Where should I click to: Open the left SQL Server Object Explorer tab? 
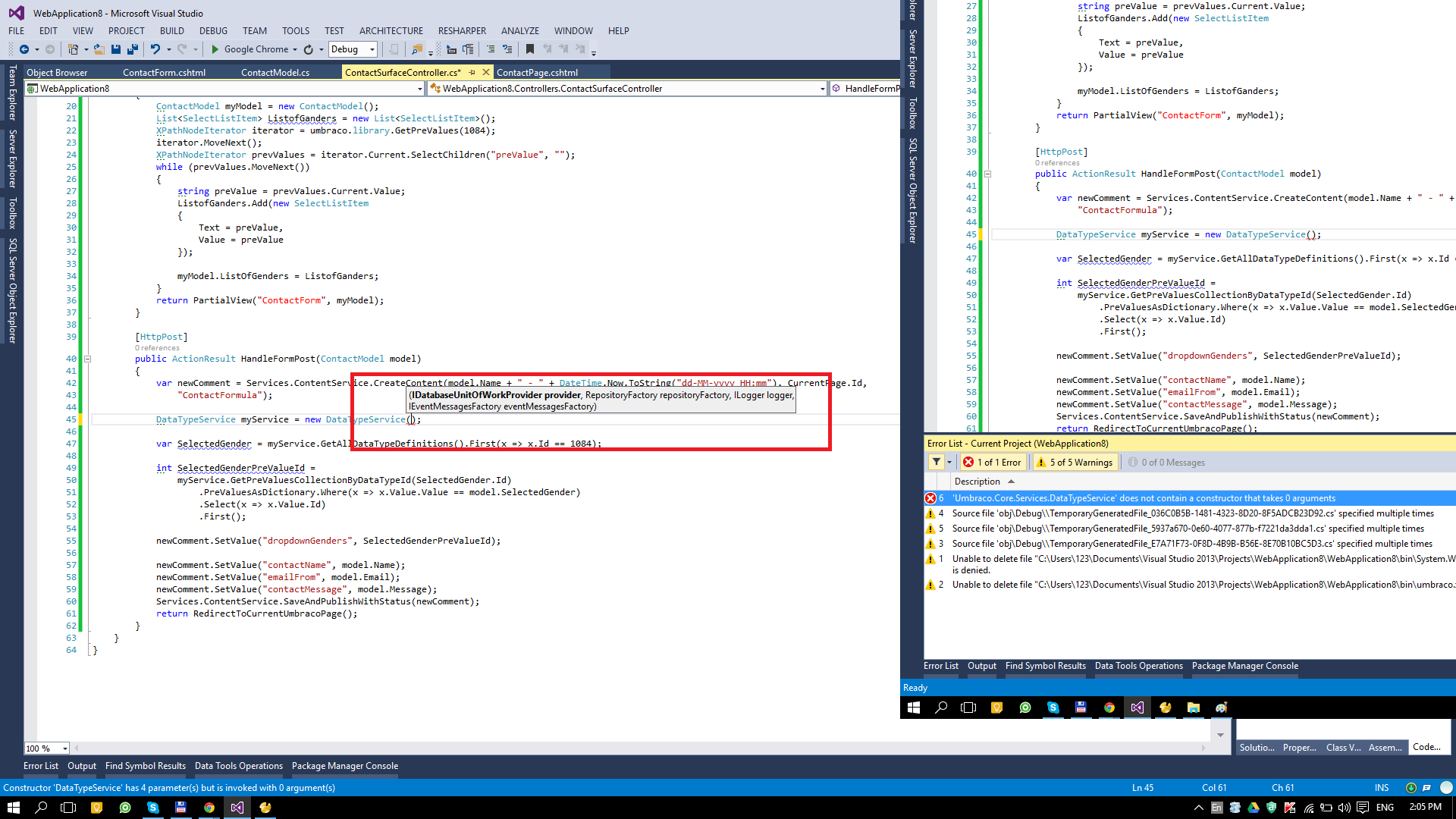(12, 290)
